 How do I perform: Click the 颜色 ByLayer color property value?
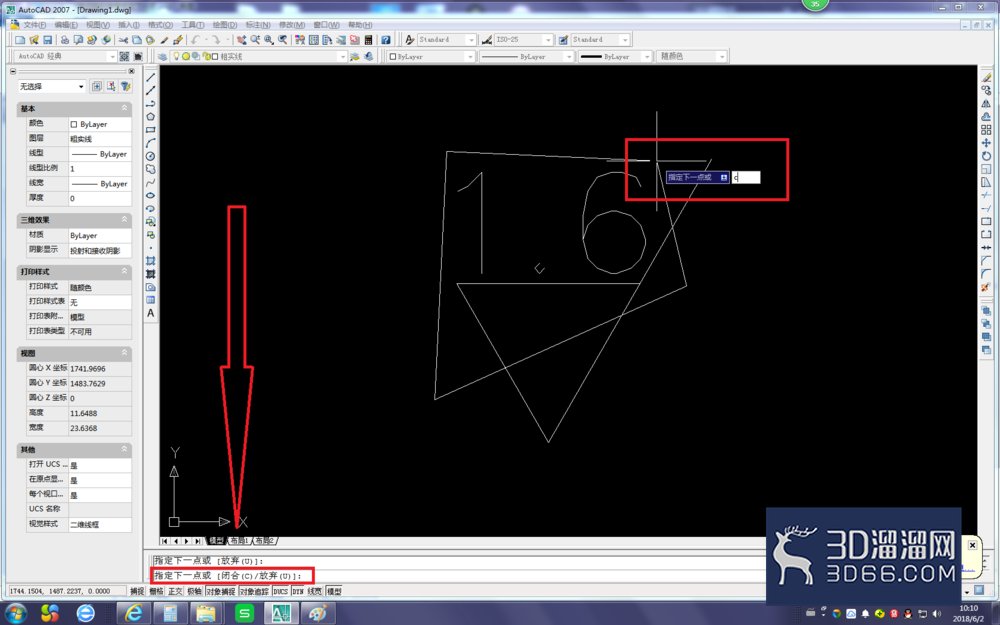click(x=99, y=124)
